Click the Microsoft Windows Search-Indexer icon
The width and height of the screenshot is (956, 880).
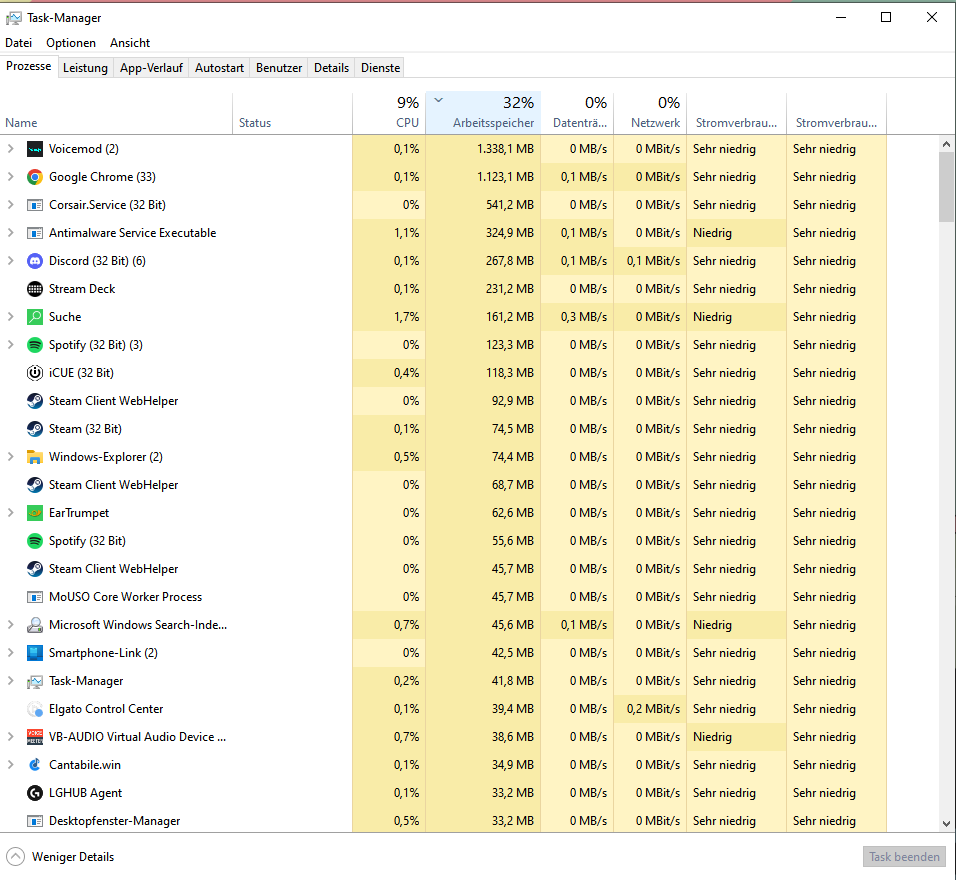35,625
